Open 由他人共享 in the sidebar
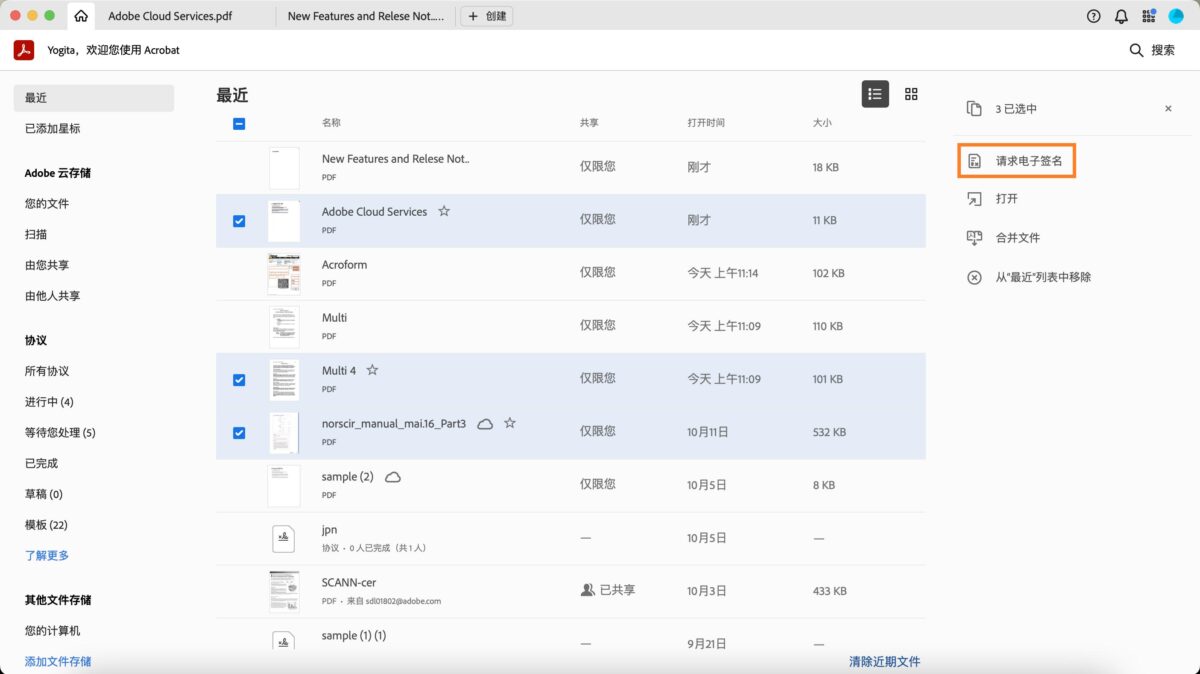 [x=53, y=296]
